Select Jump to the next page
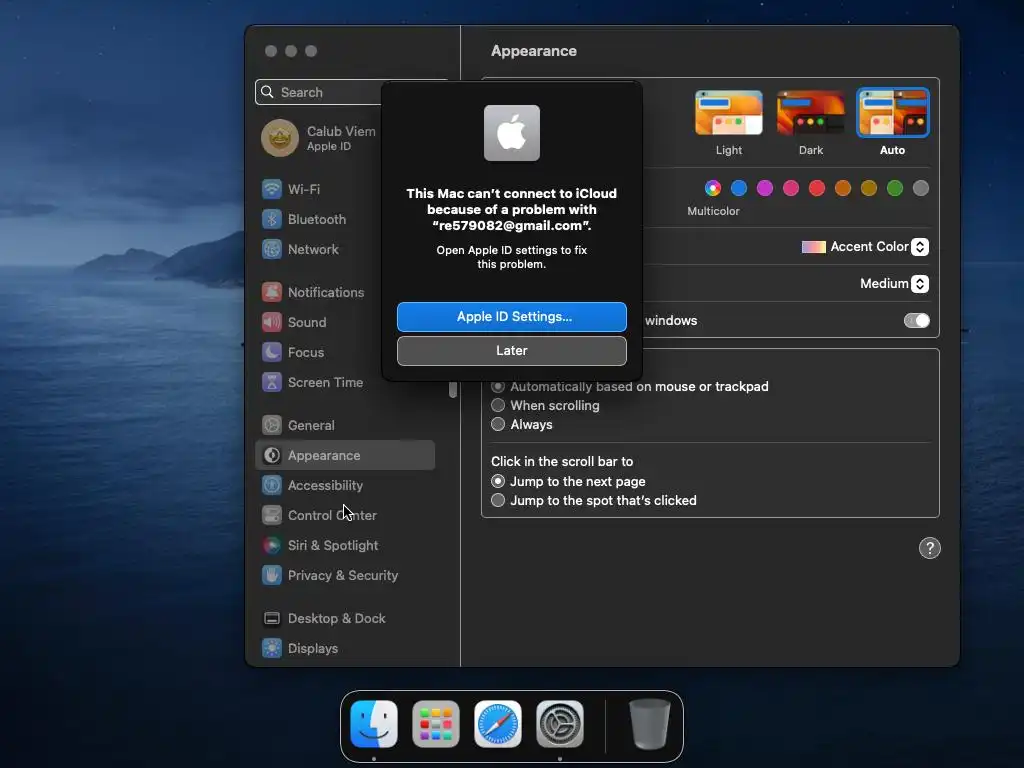Viewport: 1024px width, 768px height. pos(498,481)
